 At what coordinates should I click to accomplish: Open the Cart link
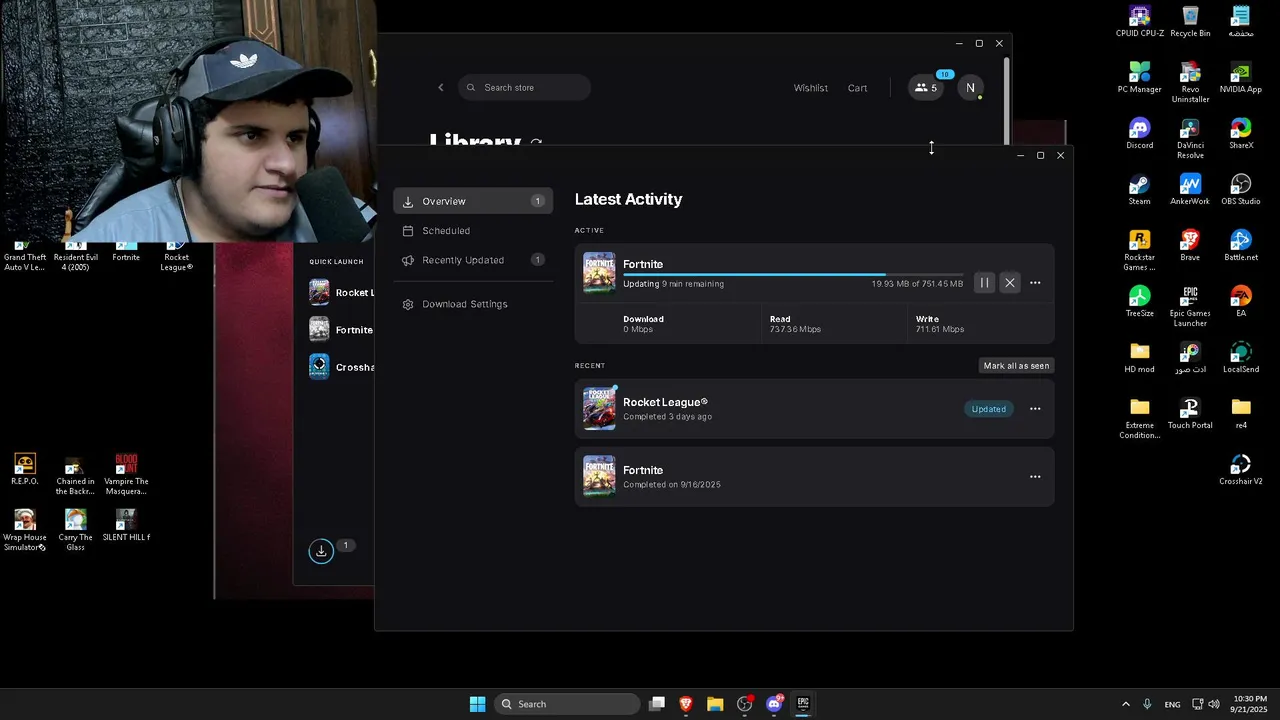tap(858, 88)
